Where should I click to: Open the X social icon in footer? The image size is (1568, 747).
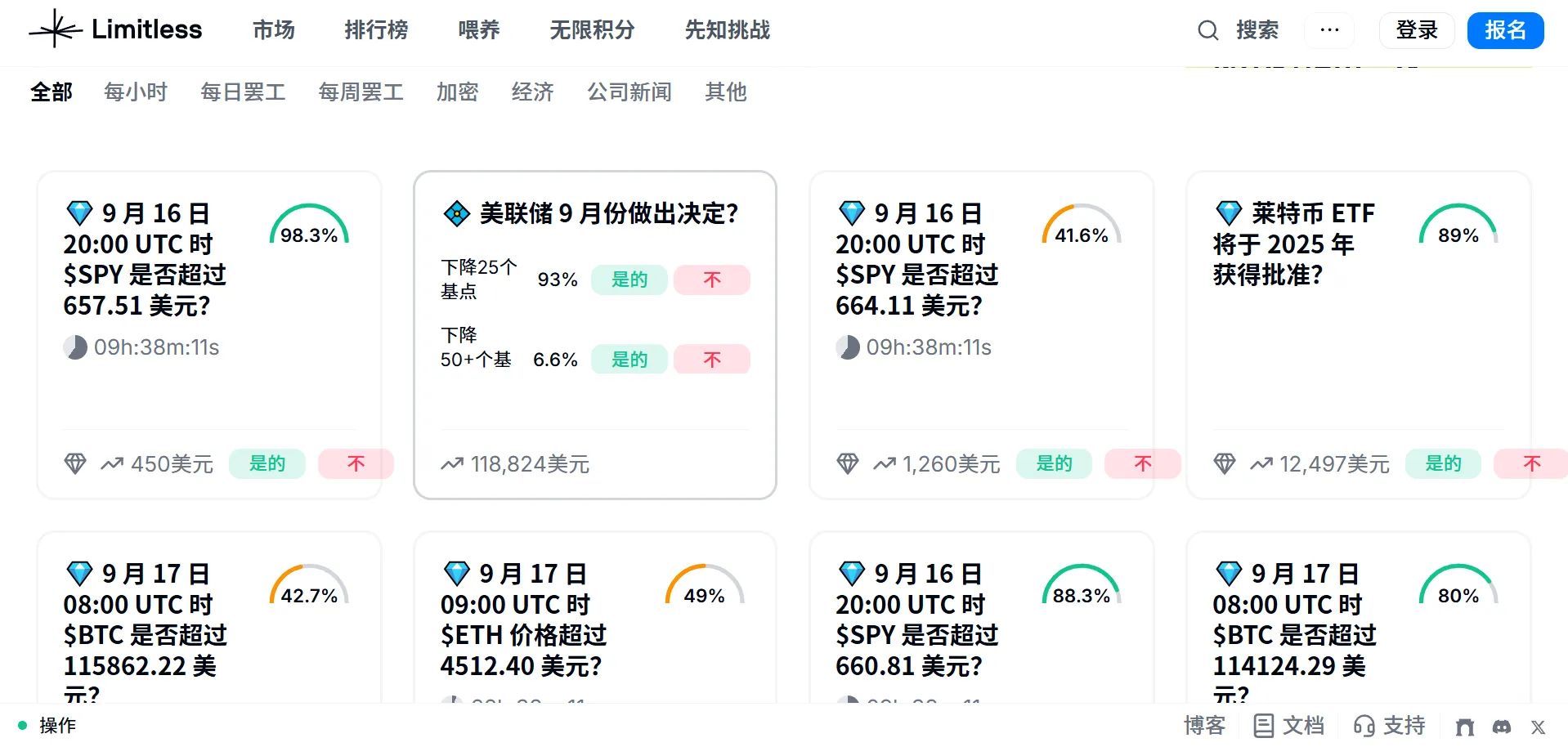1538,726
